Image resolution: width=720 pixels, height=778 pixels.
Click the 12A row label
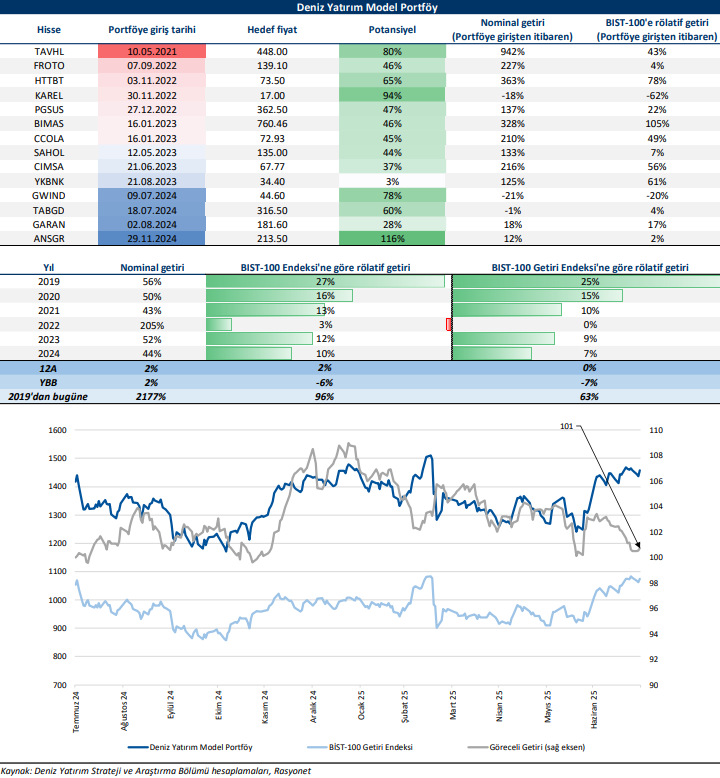pyautogui.click(x=49, y=369)
